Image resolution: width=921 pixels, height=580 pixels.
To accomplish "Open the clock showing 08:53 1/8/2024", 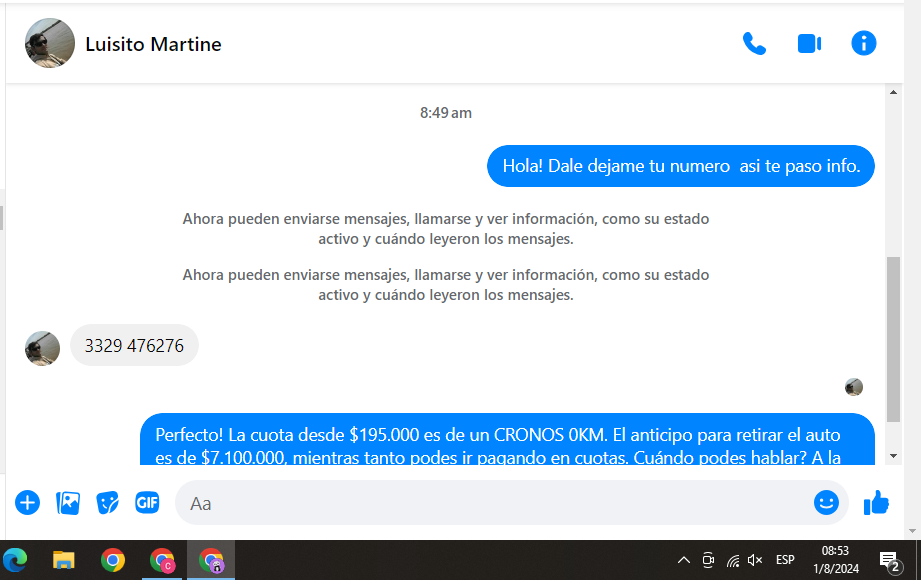I will click(836, 559).
